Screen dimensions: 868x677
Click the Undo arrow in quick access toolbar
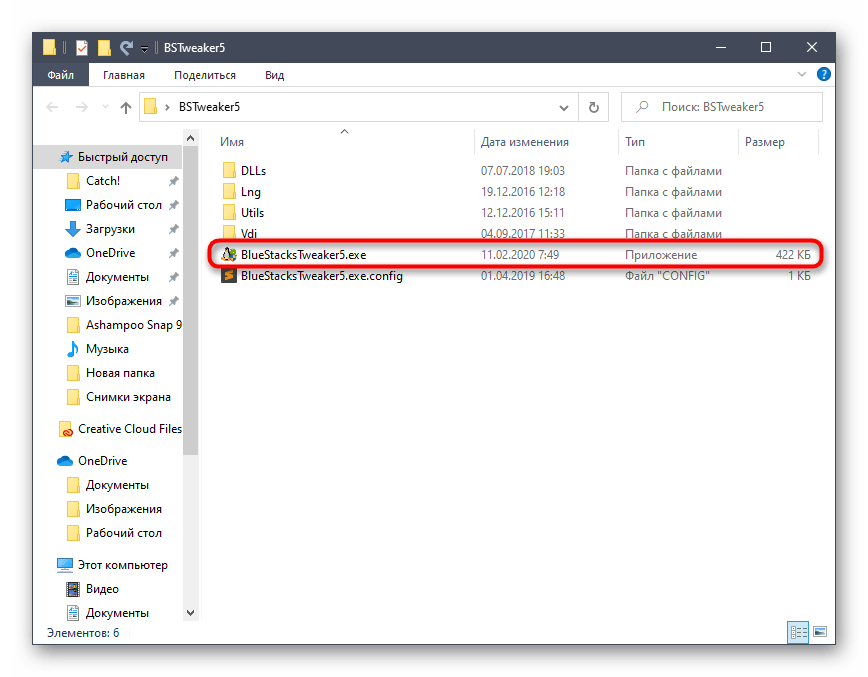[126, 48]
